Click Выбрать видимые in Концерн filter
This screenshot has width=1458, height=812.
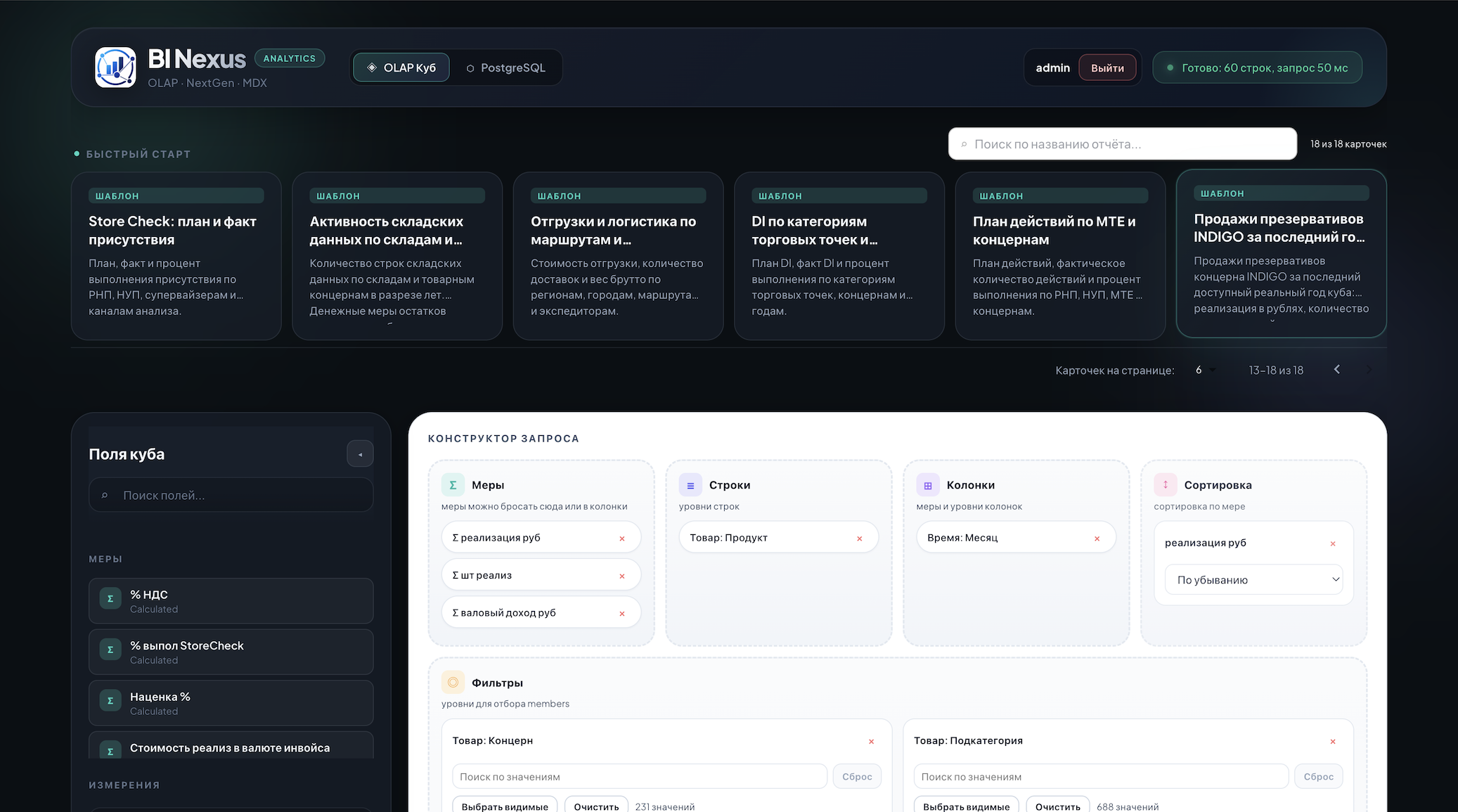[505, 806]
